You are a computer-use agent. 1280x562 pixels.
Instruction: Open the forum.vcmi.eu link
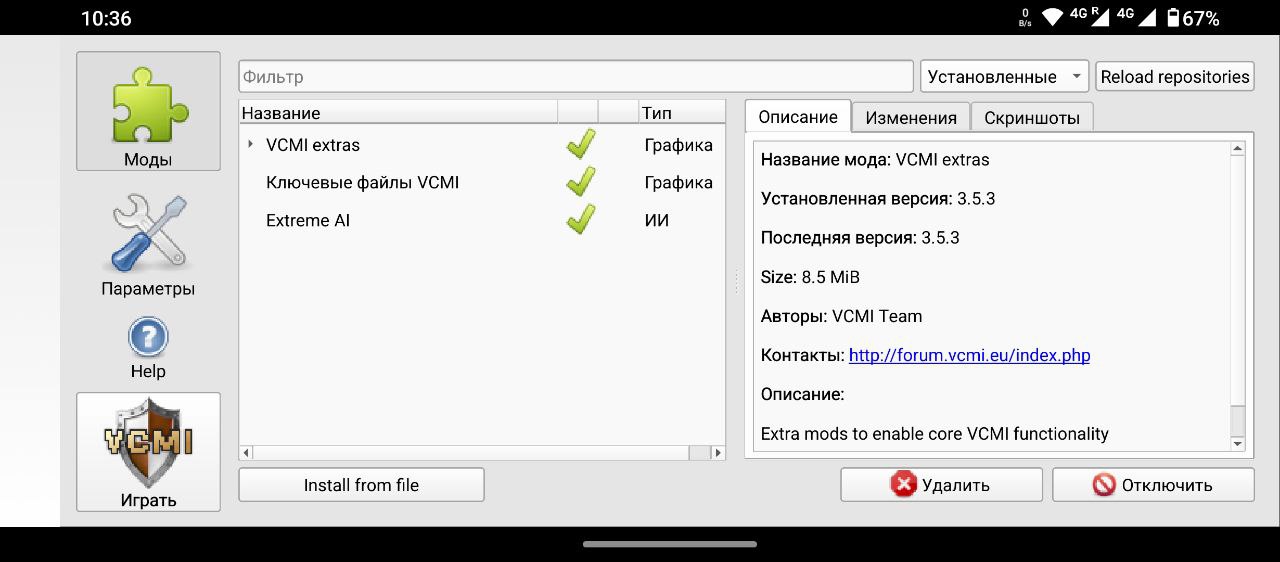tap(969, 355)
